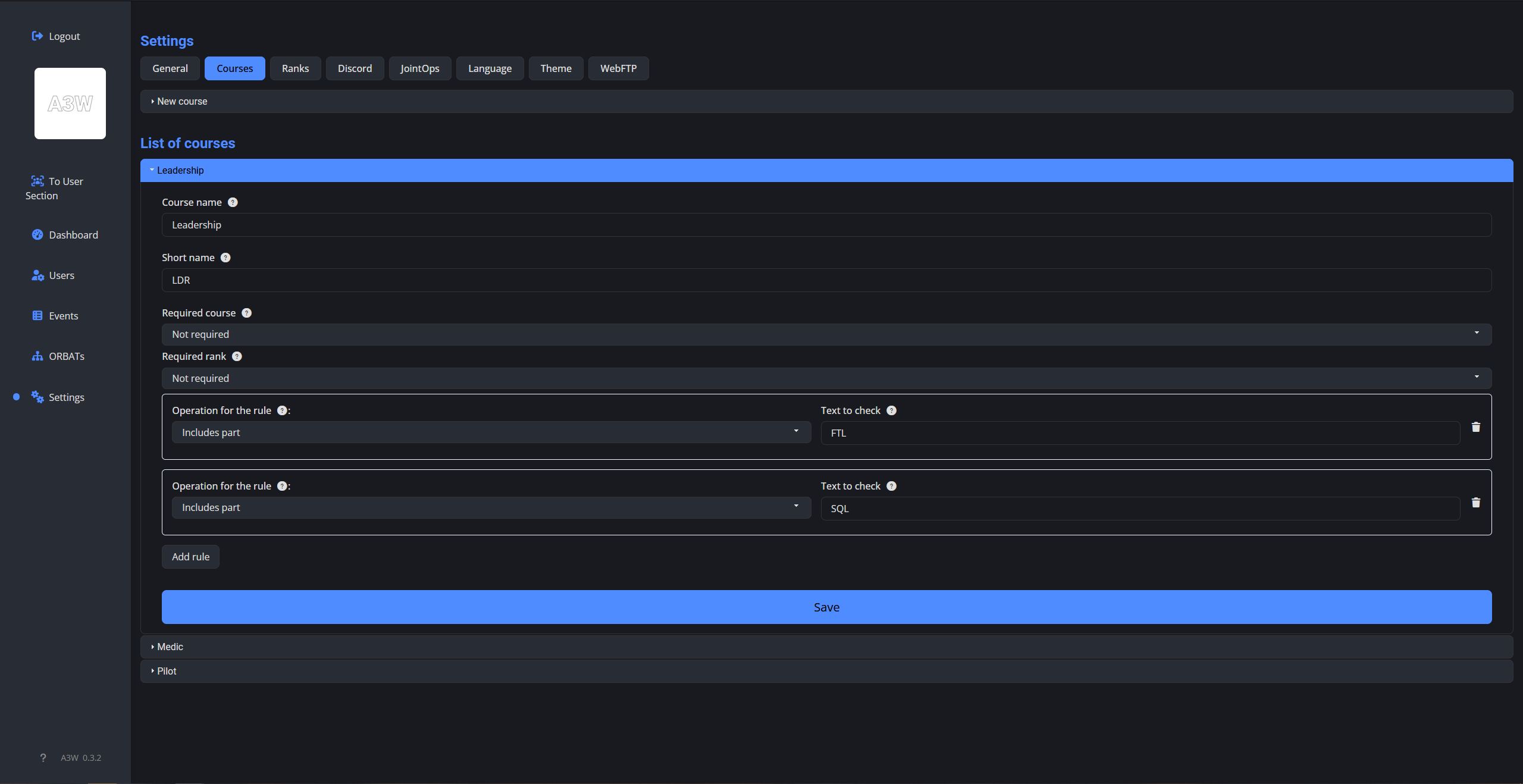Viewport: 1523px width, 784px height.
Task: Expand the New course section
Action: (182, 101)
